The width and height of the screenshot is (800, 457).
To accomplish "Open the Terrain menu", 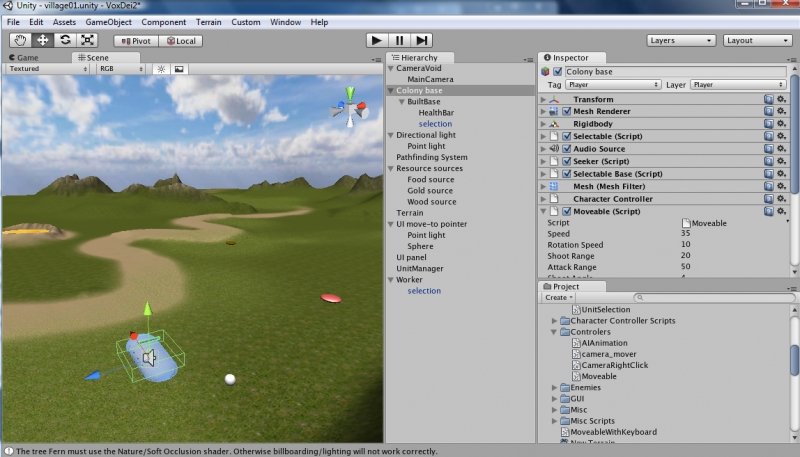I will point(210,21).
